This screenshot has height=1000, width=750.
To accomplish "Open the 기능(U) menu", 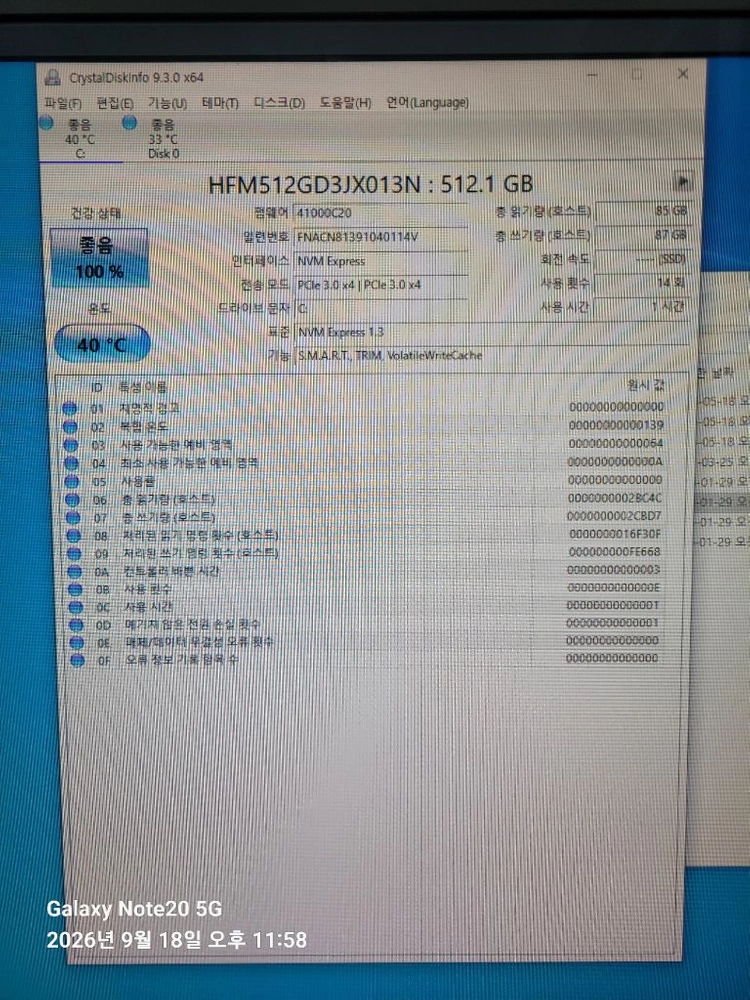I will pos(168,103).
